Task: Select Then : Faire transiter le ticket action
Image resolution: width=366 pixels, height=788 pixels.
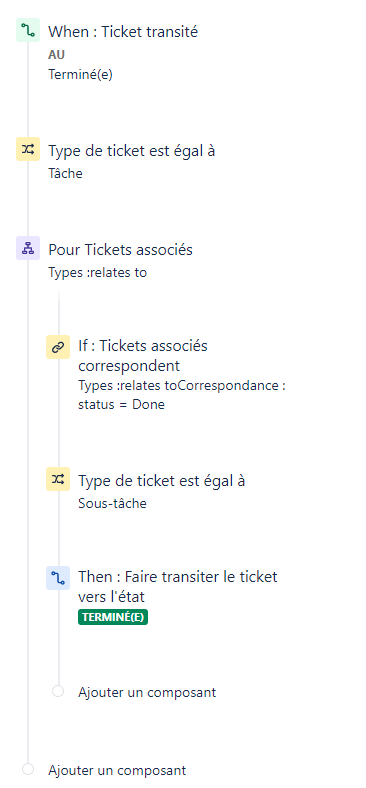Action: [x=177, y=586]
